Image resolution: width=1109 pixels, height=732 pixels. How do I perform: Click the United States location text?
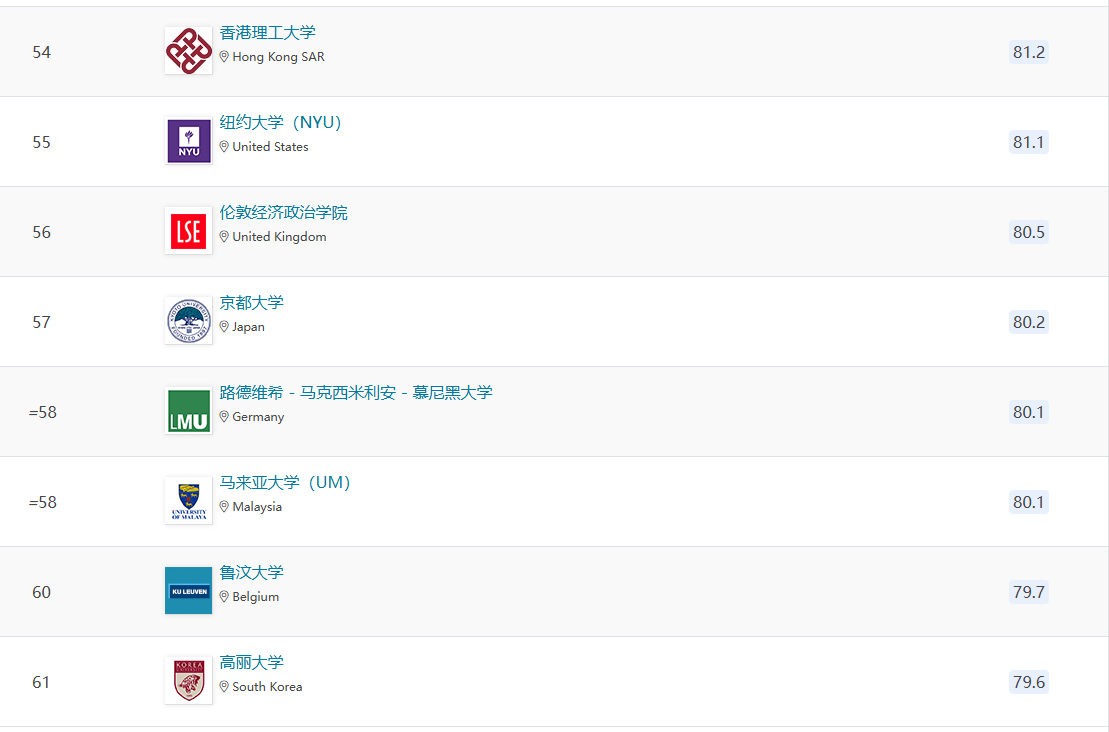coord(270,146)
